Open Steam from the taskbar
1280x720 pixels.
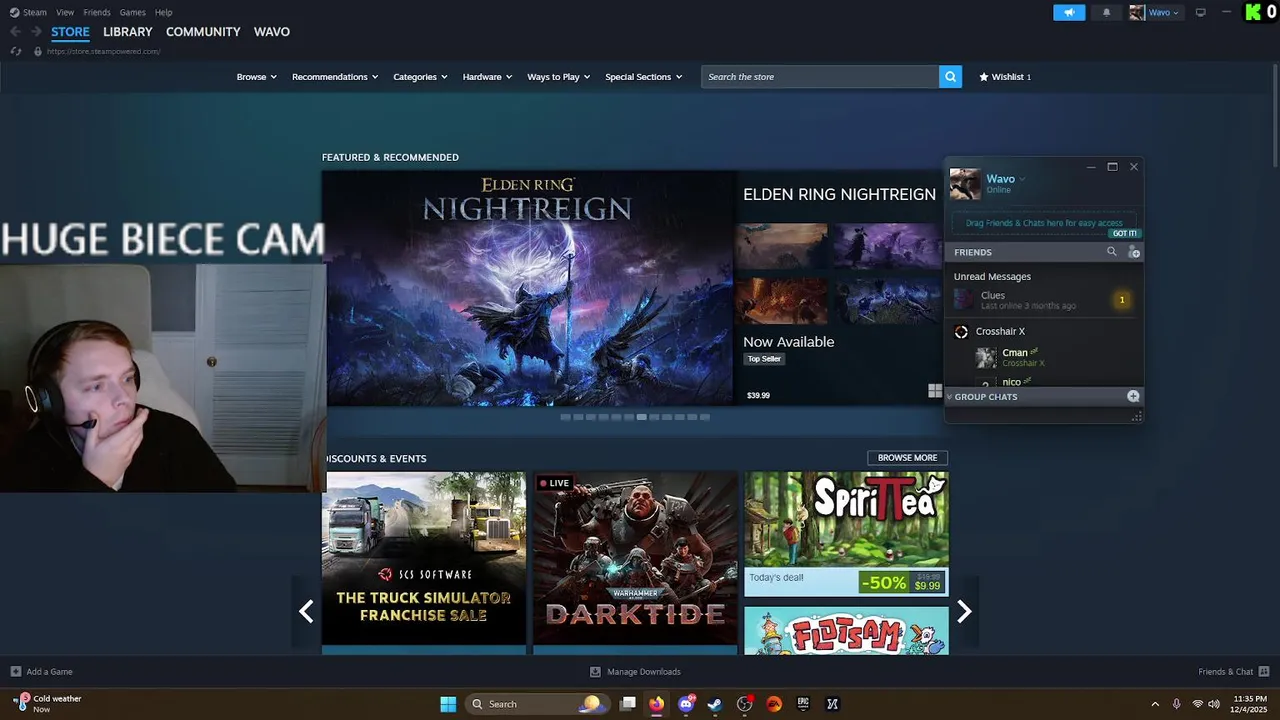tap(715, 704)
